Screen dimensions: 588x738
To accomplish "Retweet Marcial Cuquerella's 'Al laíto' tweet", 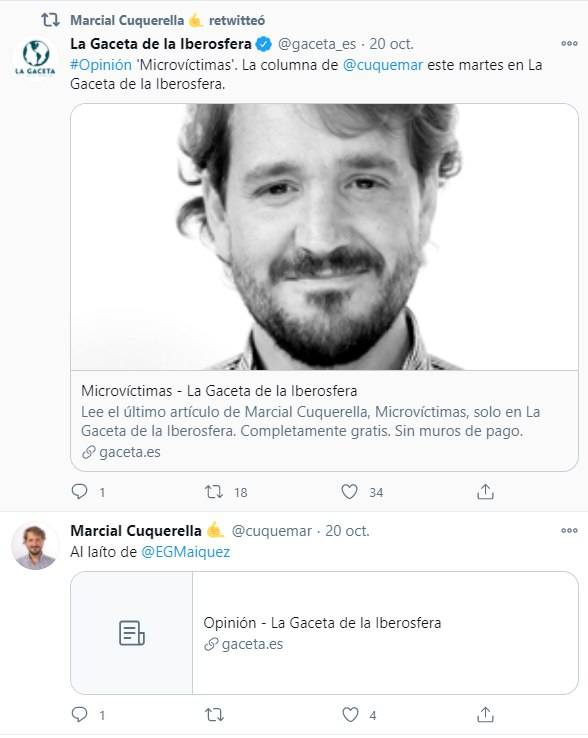I will [x=214, y=714].
